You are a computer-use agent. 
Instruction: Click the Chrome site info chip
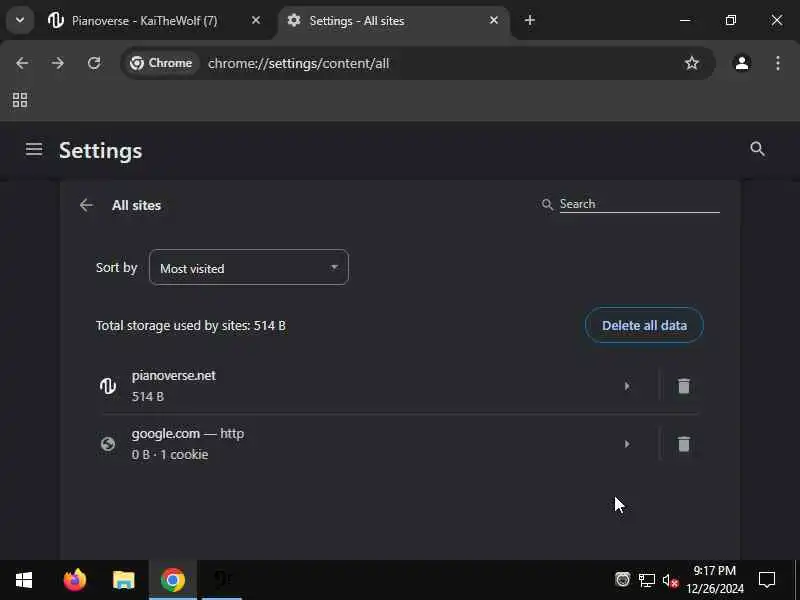(161, 63)
